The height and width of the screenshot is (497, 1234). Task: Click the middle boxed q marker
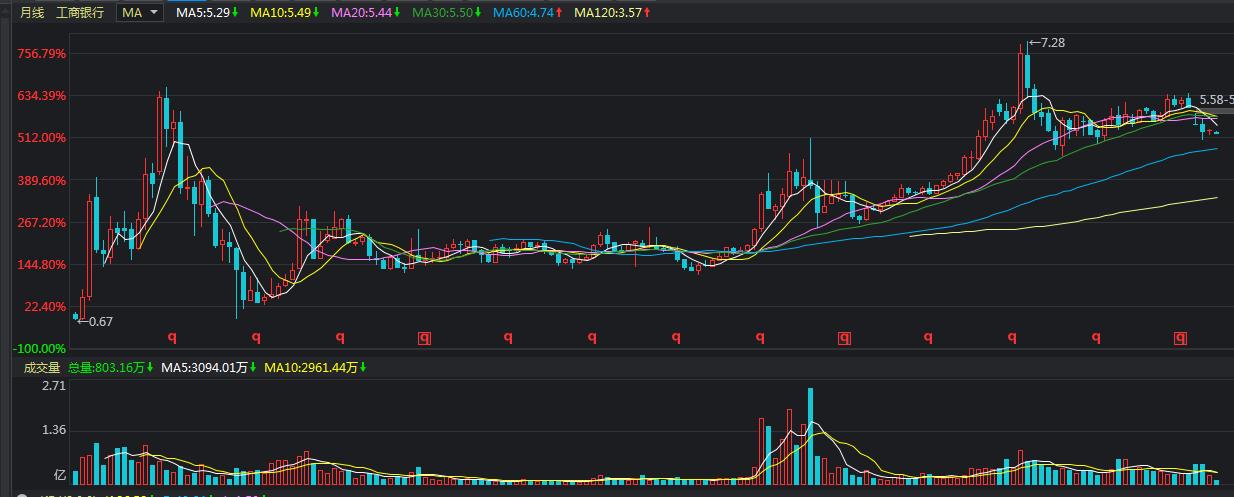coord(844,338)
